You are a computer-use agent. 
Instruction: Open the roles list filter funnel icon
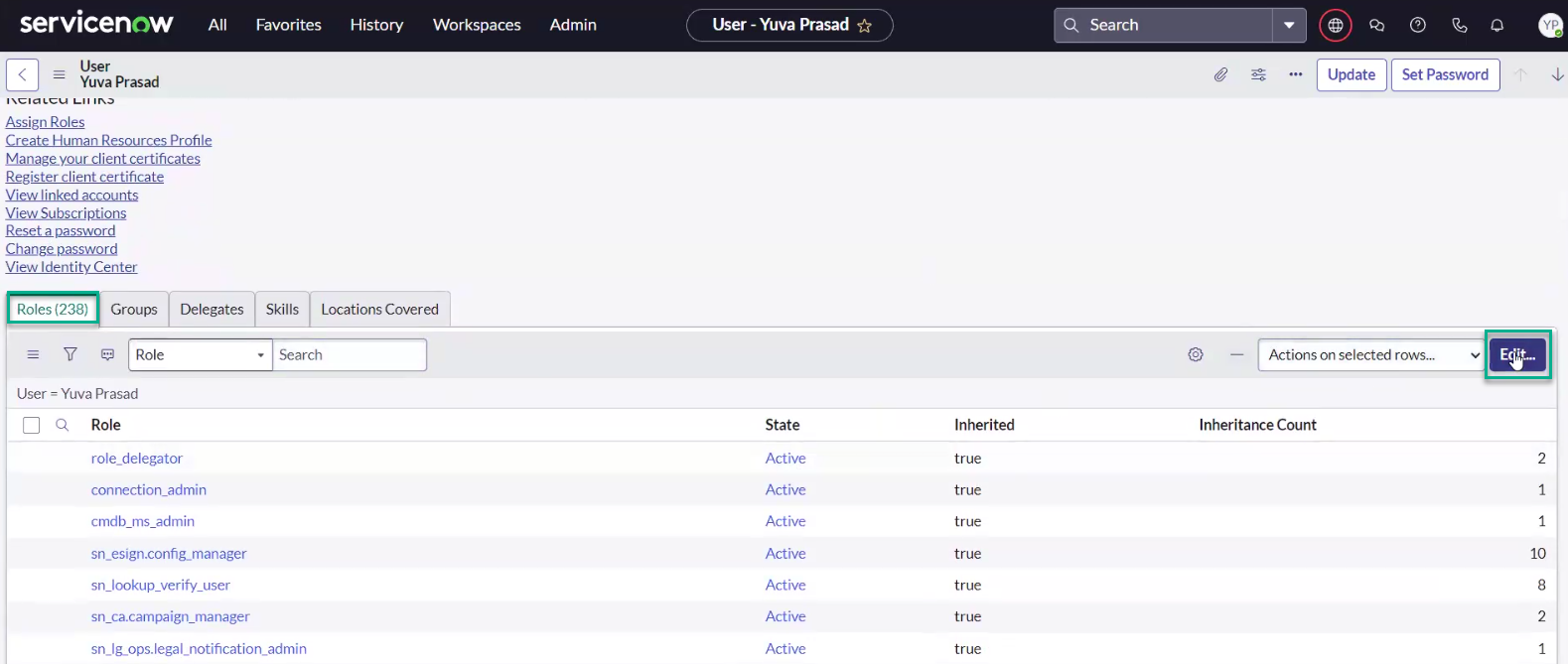tap(71, 354)
